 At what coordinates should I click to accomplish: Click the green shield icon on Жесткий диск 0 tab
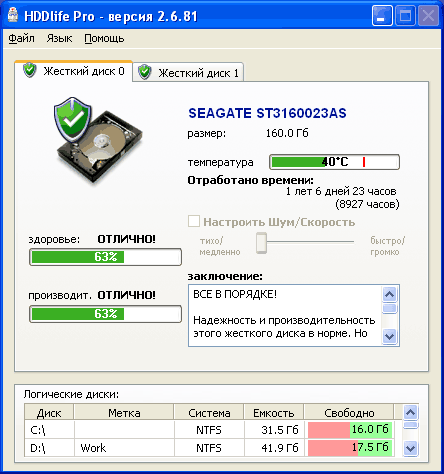tap(30, 70)
